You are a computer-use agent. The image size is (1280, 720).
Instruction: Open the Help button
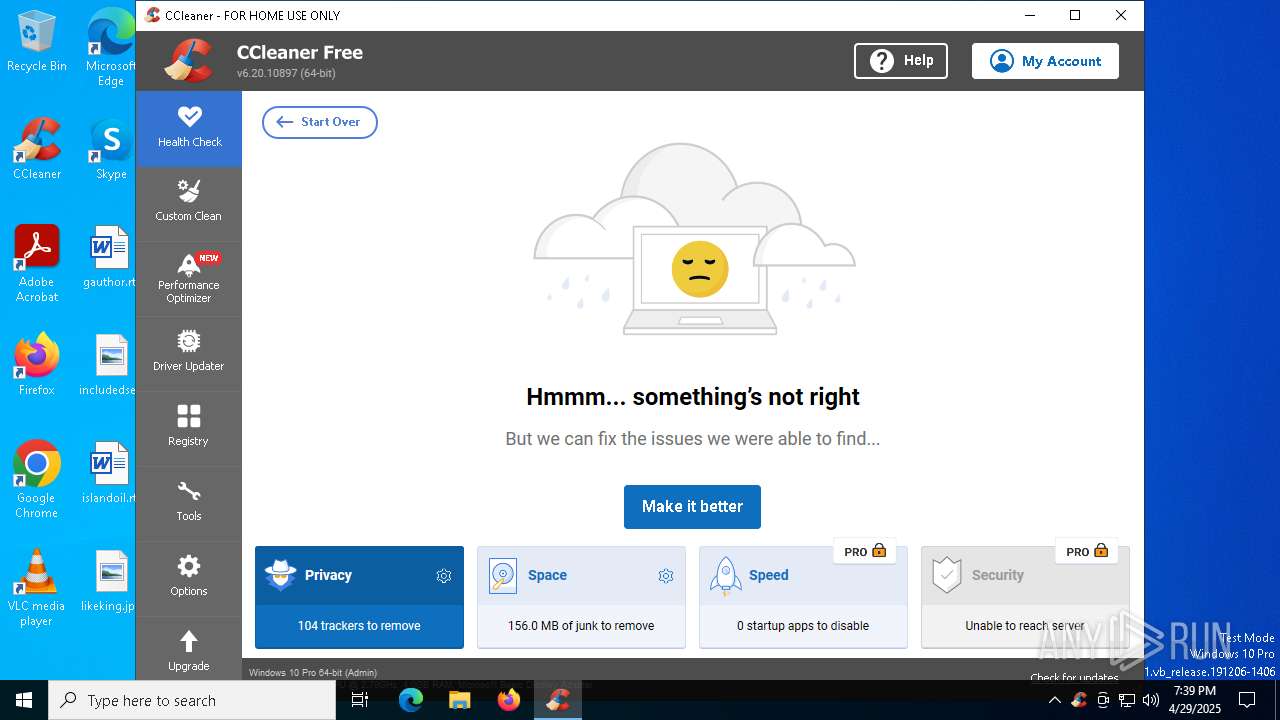(x=901, y=61)
